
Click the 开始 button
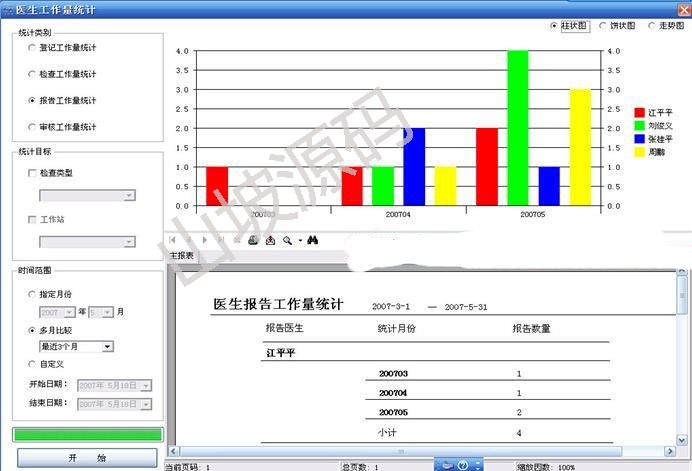pos(87,458)
